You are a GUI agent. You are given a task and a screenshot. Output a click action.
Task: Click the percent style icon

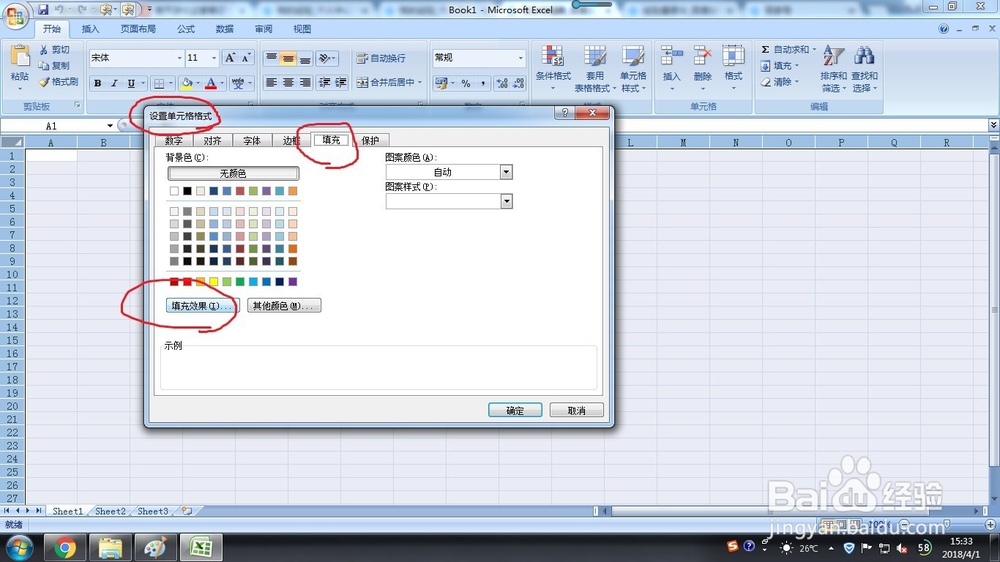tap(466, 83)
